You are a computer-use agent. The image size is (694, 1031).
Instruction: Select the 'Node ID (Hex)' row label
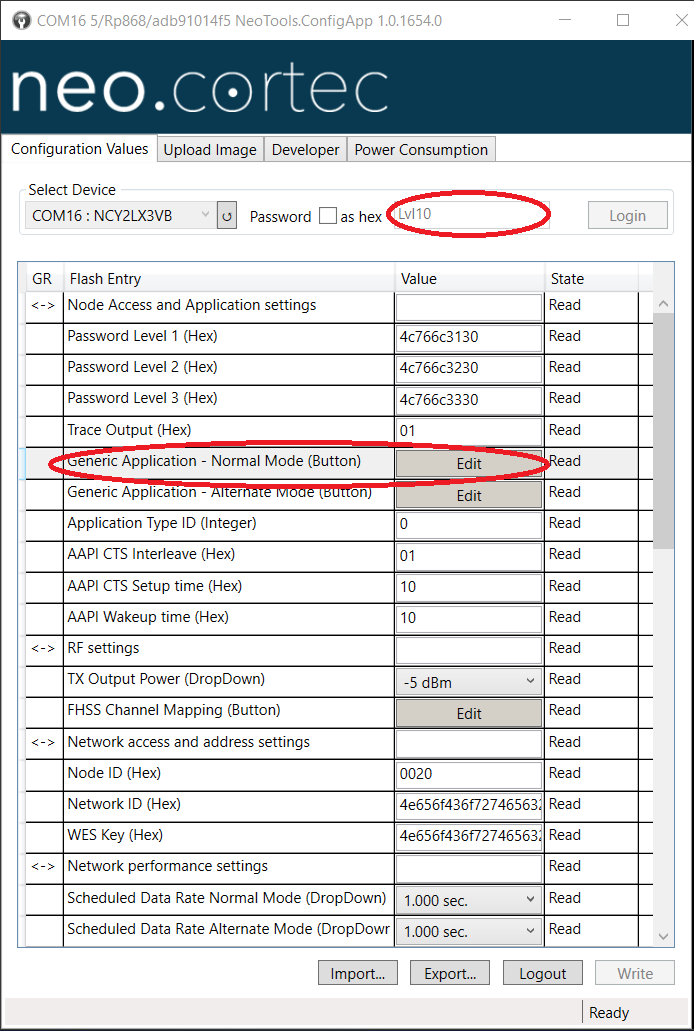click(114, 773)
